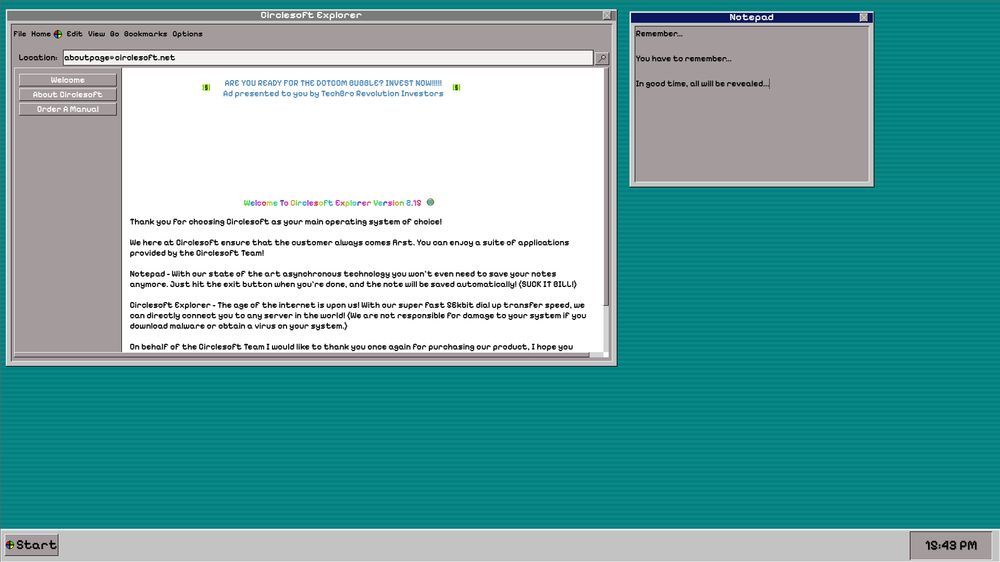This screenshot has width=1000, height=562.
Task: Click the right dollar icon in the ad
Action: (456, 87)
